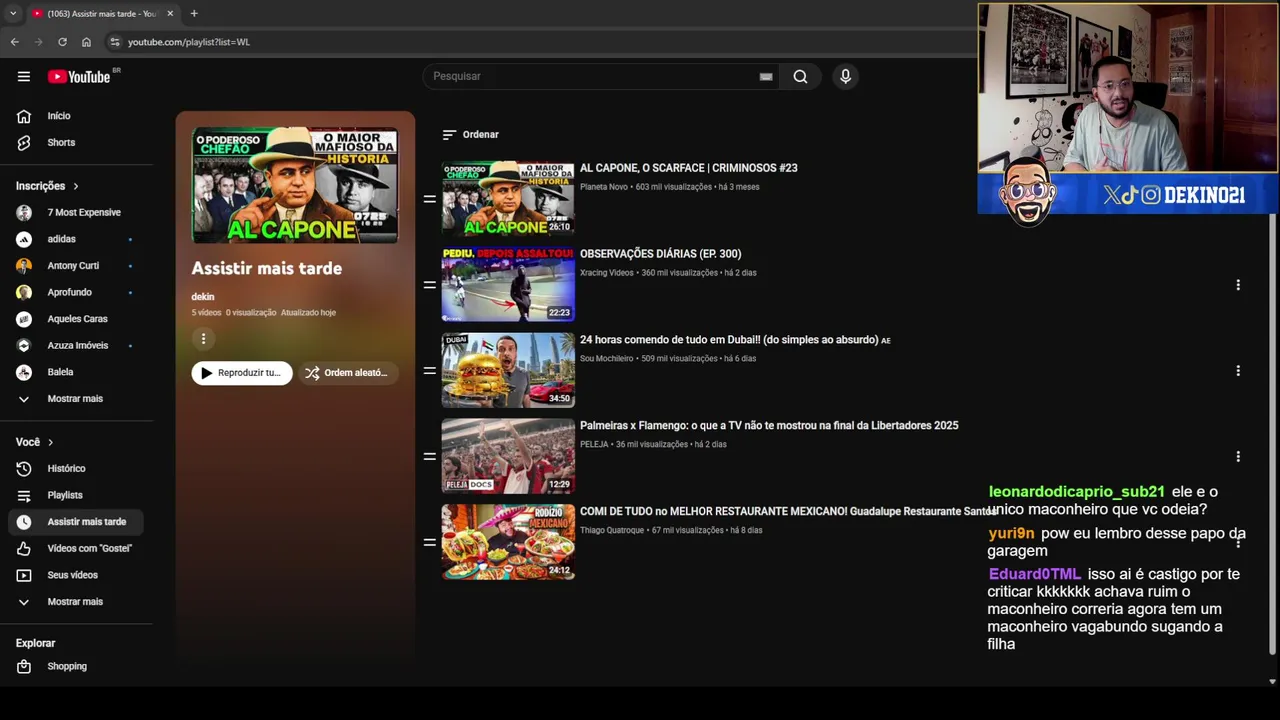The image size is (1280, 720).
Task: Click COMI DE TUDO no MELHOR RESTAURANTE title
Action: click(x=789, y=511)
